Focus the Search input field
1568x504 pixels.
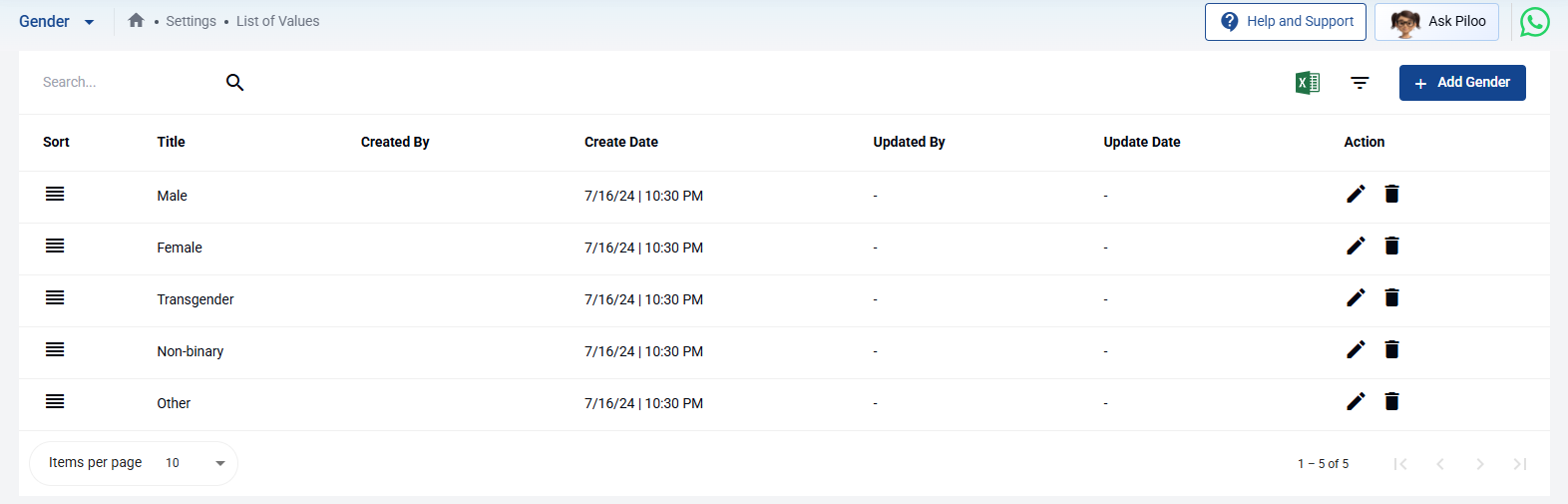point(125,82)
